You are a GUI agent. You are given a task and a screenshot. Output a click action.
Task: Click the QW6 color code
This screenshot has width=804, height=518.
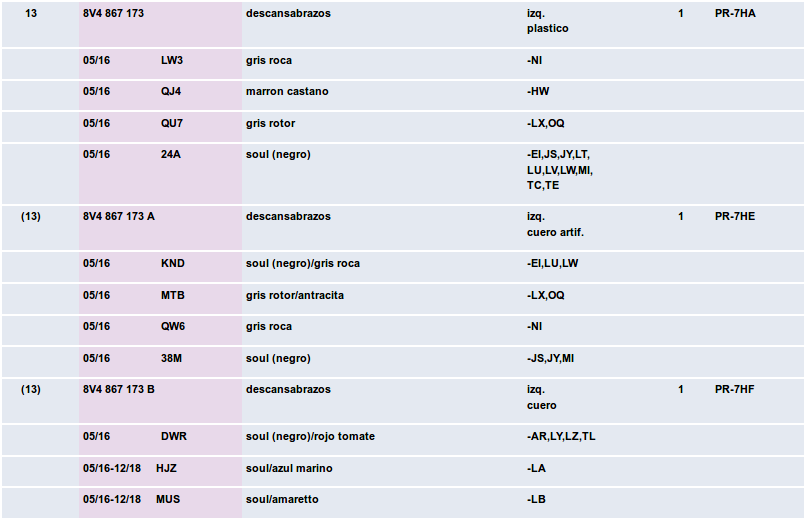(x=173, y=327)
